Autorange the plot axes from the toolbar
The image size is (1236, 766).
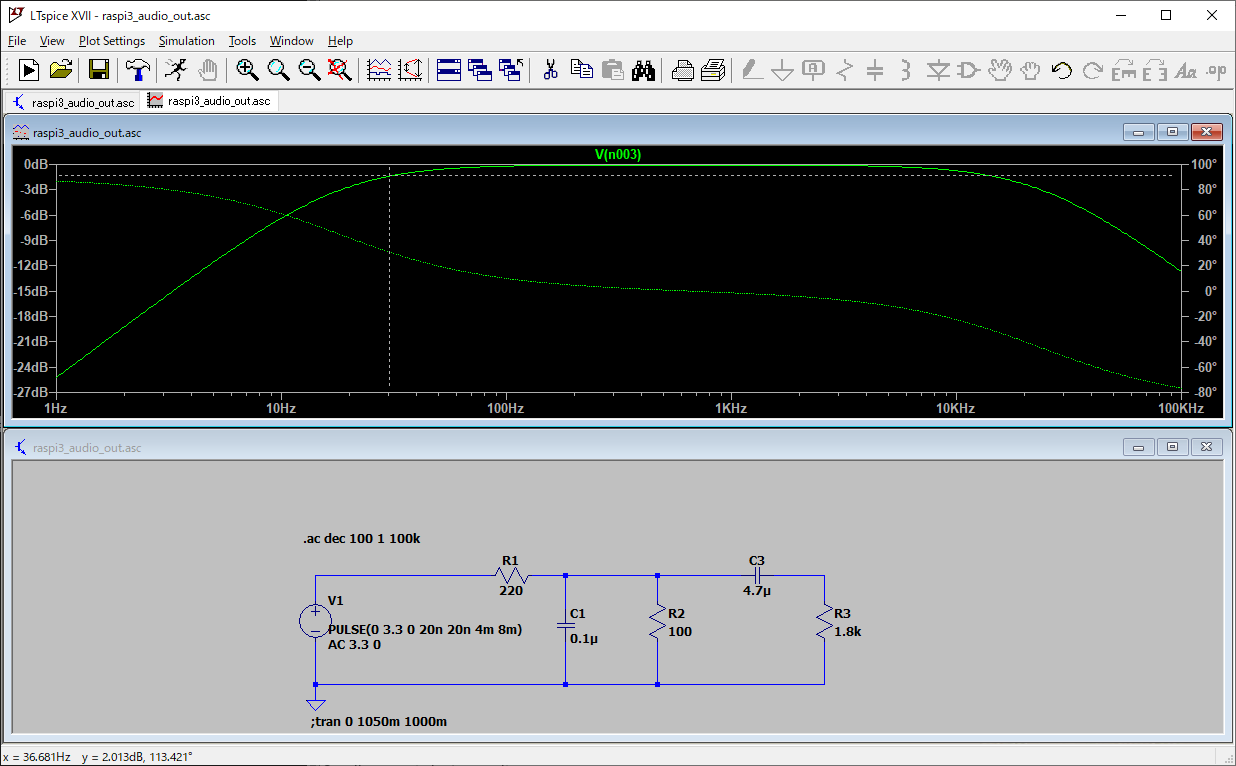(x=410, y=70)
